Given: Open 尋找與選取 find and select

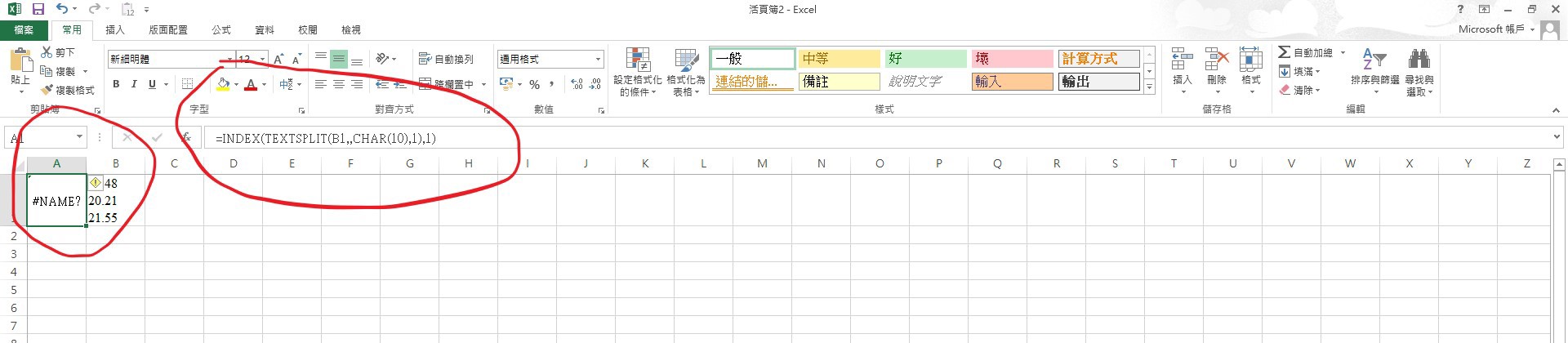Looking at the screenshot, I should point(1419,72).
